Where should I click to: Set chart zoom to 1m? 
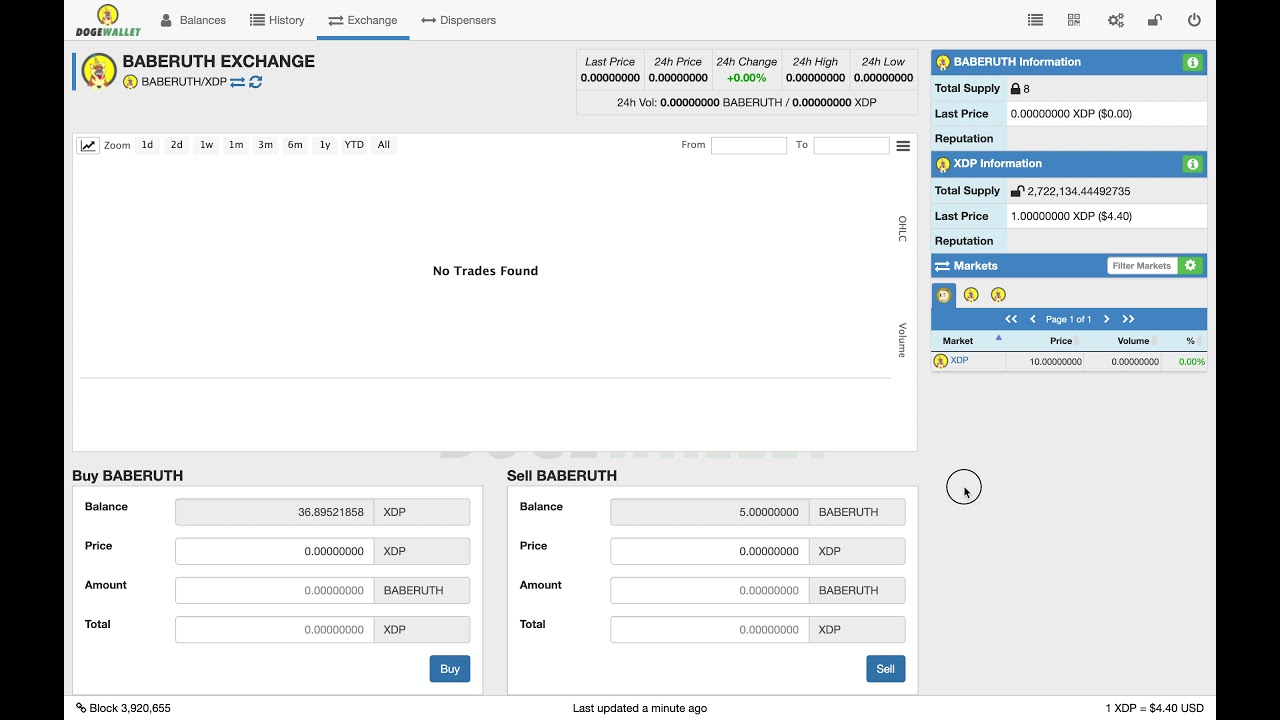point(236,145)
